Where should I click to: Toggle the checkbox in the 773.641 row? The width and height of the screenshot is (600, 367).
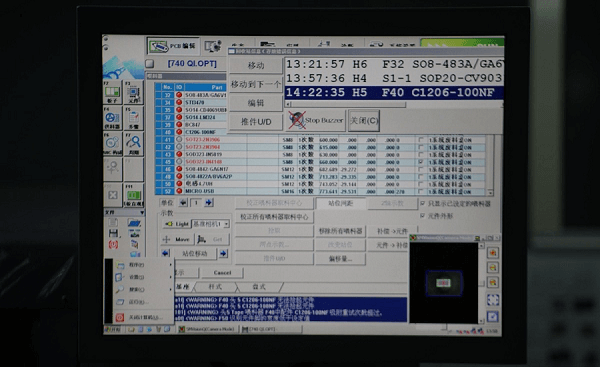tap(421, 191)
